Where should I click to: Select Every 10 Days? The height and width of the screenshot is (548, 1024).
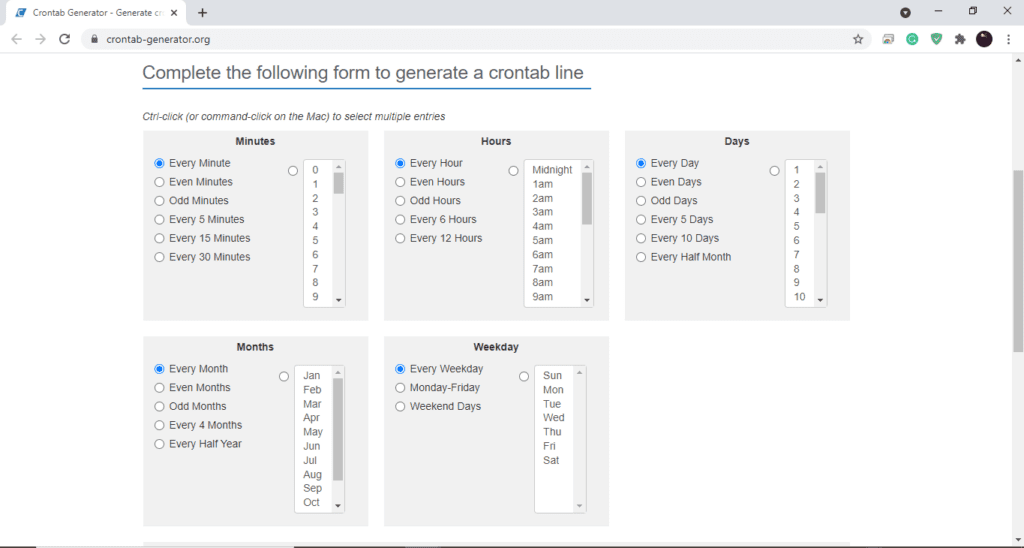[x=641, y=238]
